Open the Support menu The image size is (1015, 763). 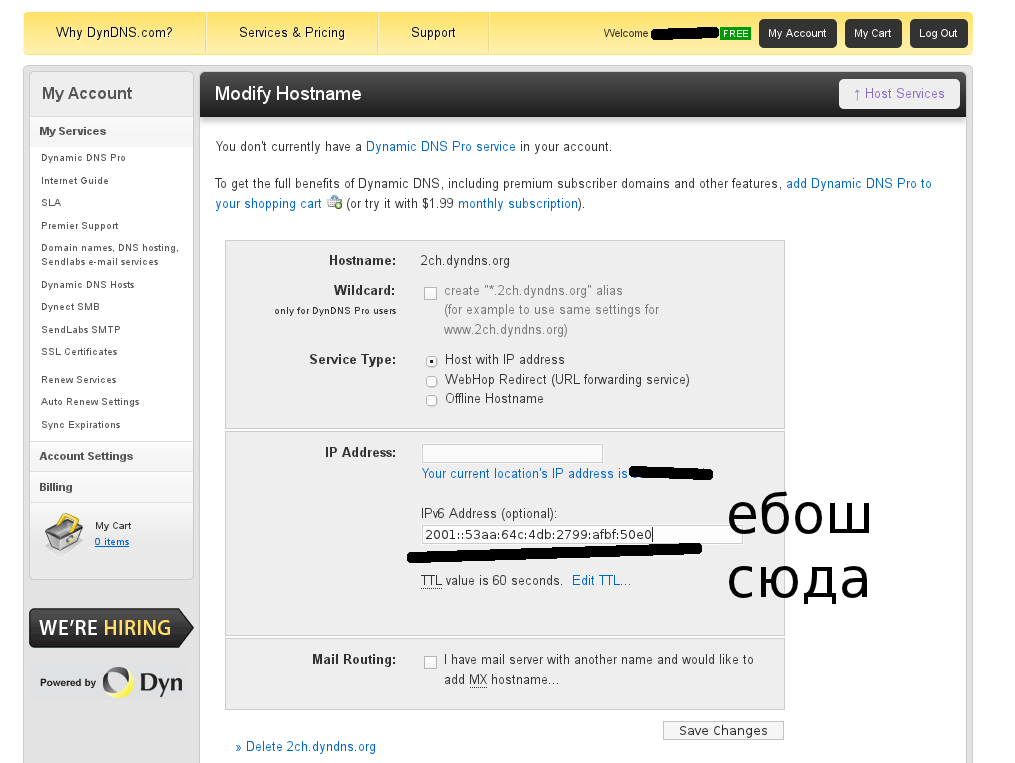coord(433,33)
